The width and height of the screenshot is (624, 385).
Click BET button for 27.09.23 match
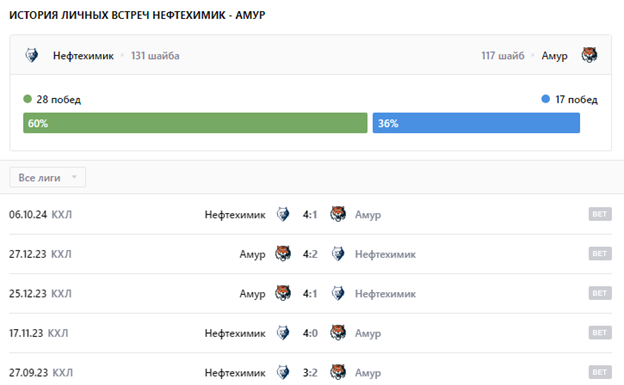[600, 372]
